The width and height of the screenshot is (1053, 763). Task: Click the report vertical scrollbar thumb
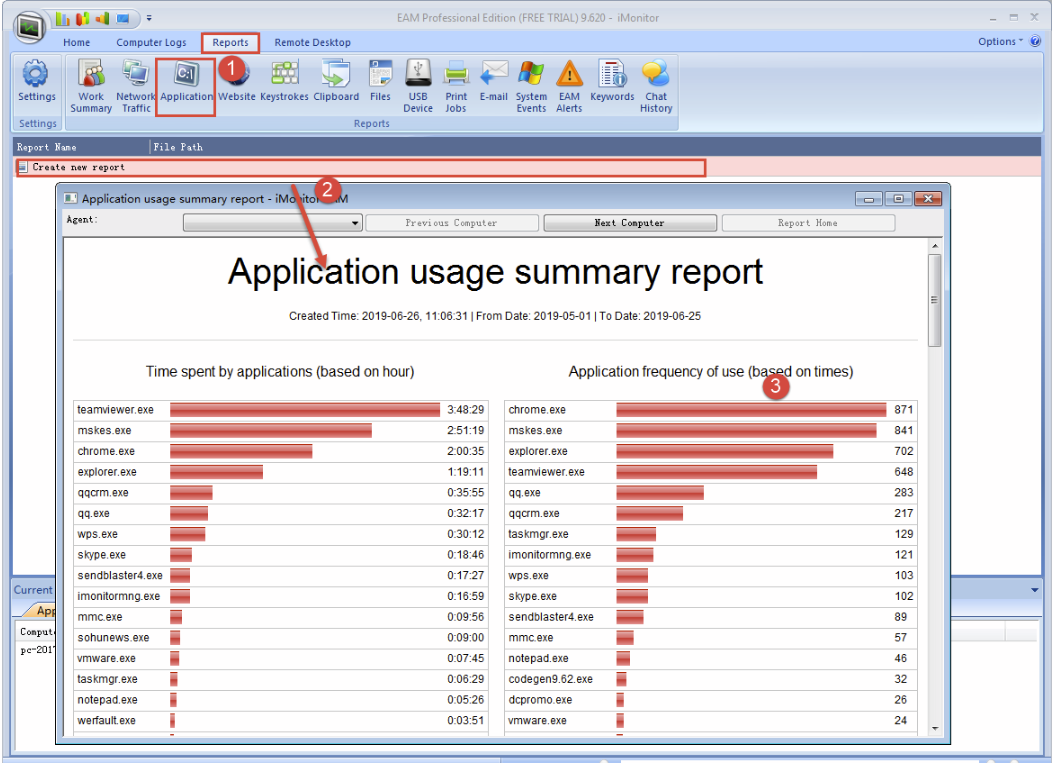coord(935,300)
